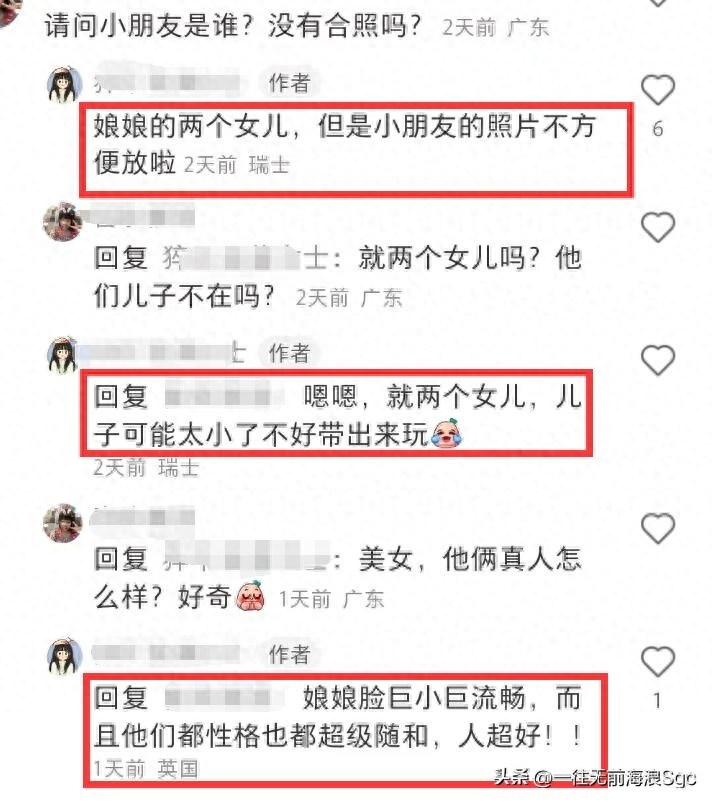
Task: Tap the crying-laughing emoji in reply
Action: [x=447, y=434]
